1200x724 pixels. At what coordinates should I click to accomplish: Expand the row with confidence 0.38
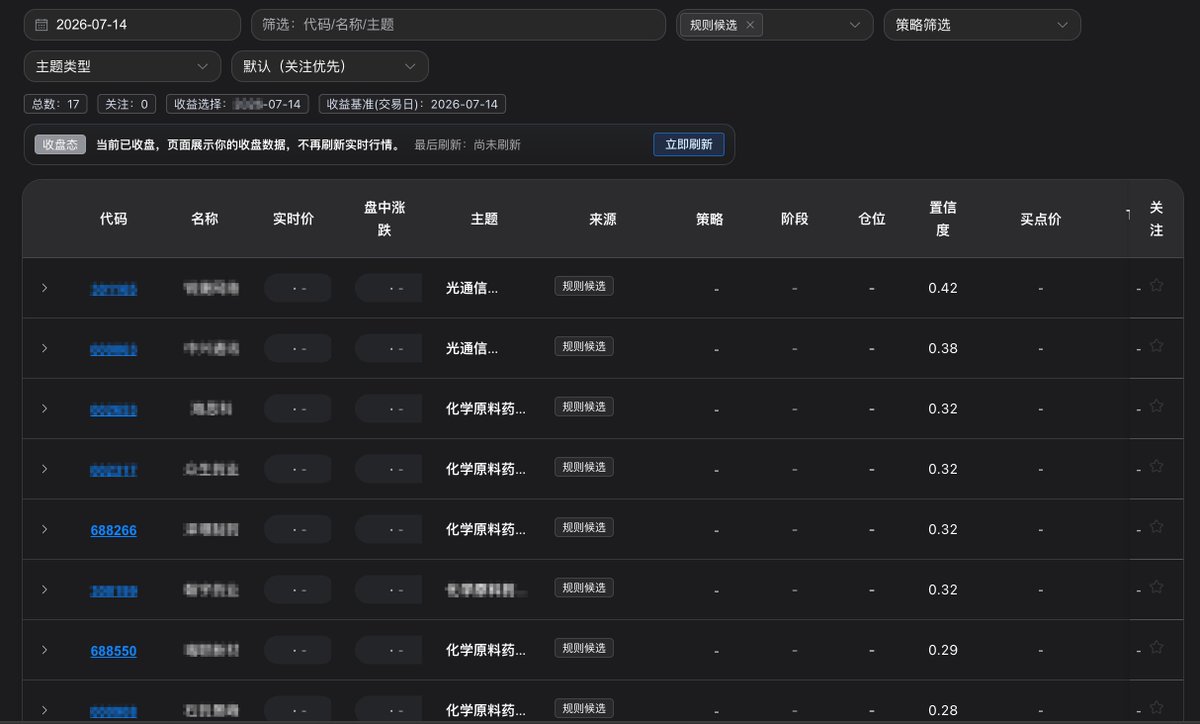coord(44,348)
